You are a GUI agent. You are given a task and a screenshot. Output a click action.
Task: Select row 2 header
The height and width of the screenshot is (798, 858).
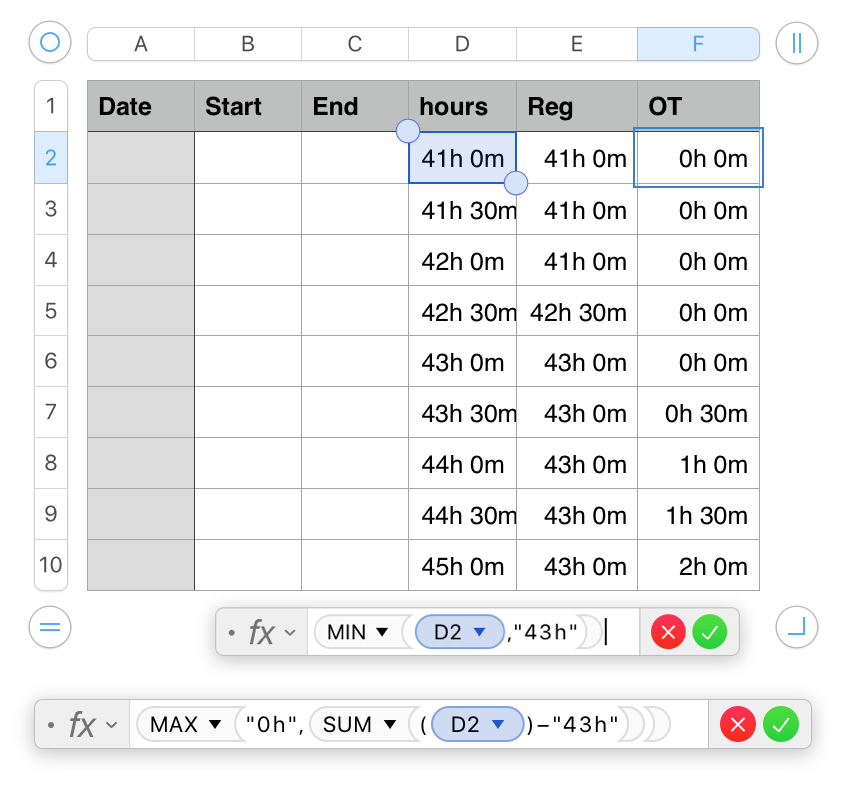point(51,158)
